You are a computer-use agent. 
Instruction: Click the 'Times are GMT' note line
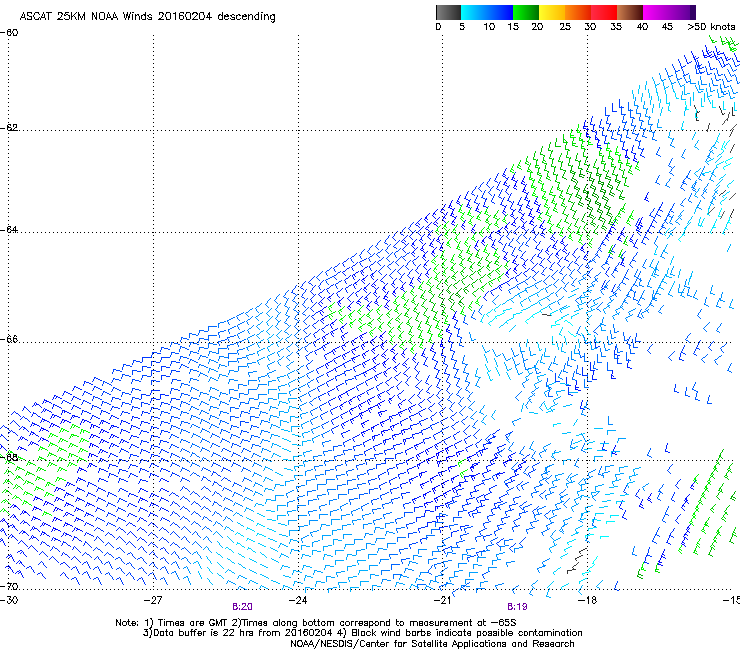click(x=315, y=623)
